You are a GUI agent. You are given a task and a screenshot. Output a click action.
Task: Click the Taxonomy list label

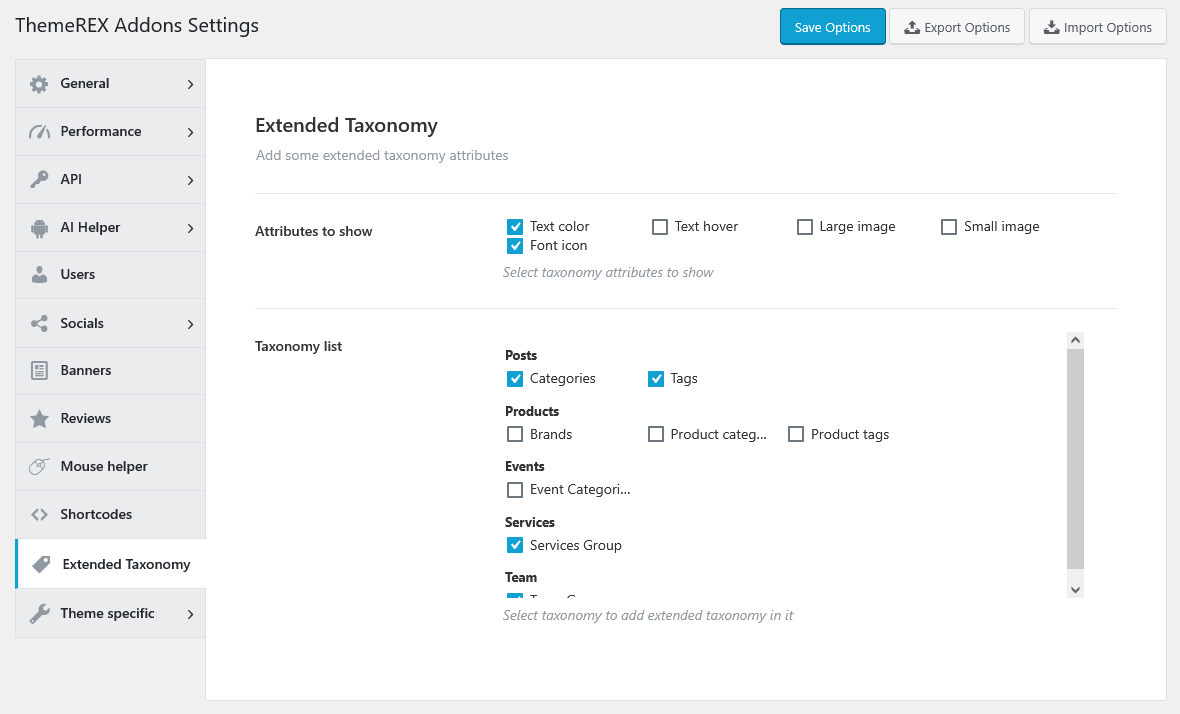[299, 346]
